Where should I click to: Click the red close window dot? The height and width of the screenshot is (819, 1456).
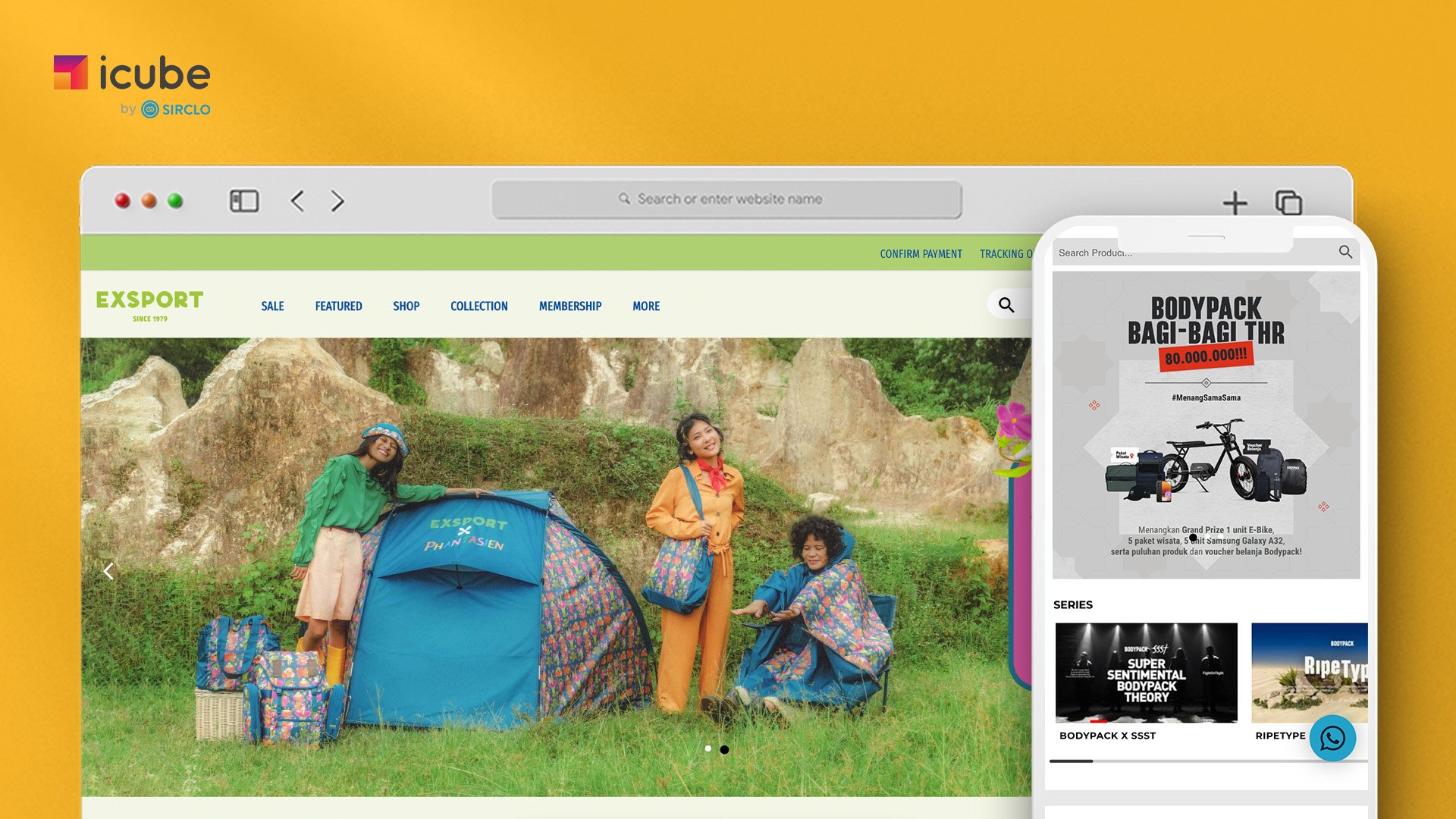tap(122, 201)
